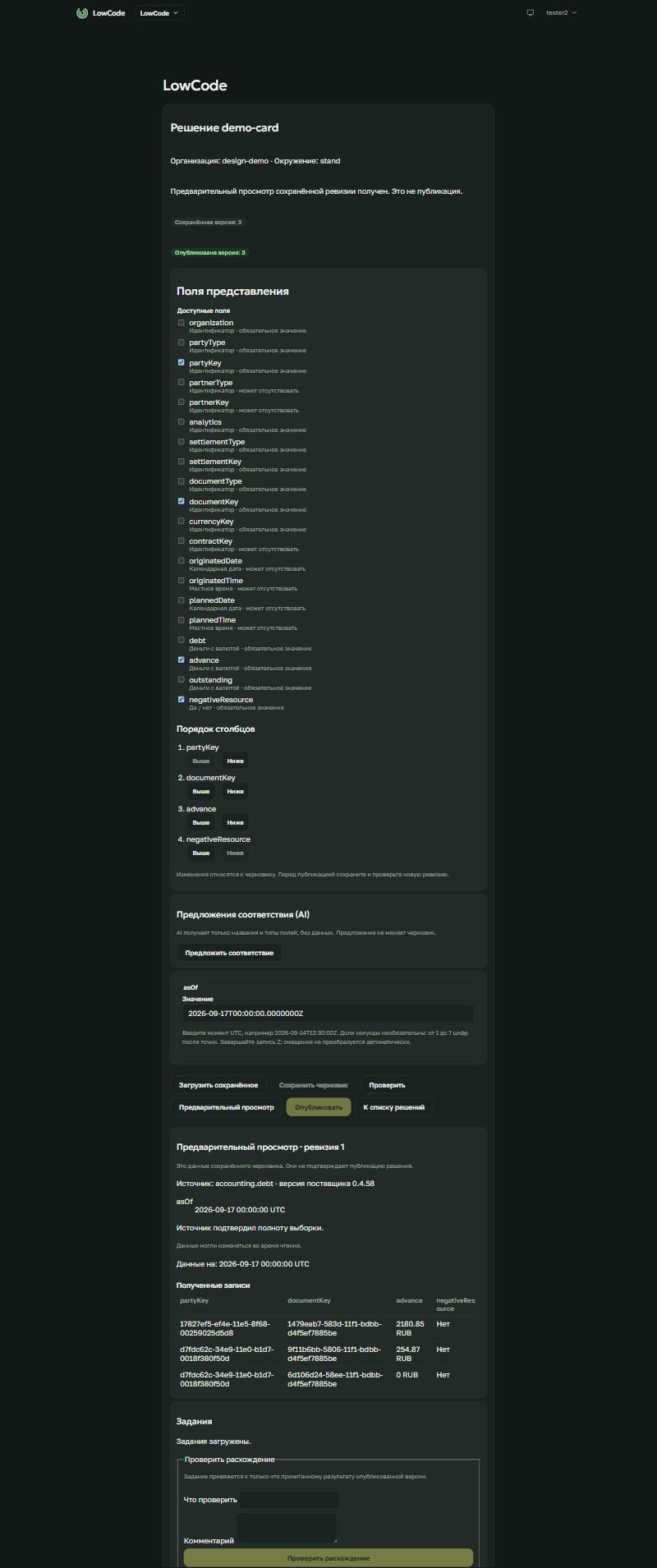
Task: Uncheck the negativeResource field checkbox
Action: (181, 699)
